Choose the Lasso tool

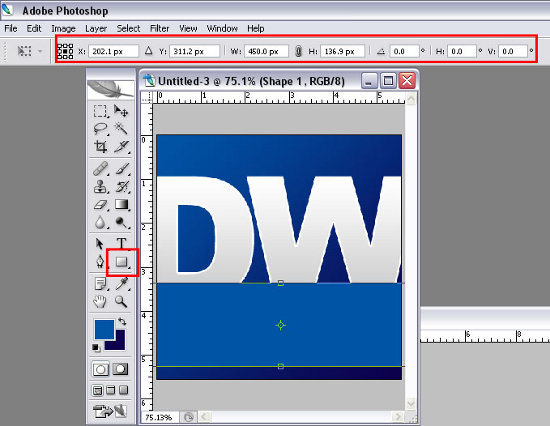pyautogui.click(x=100, y=129)
